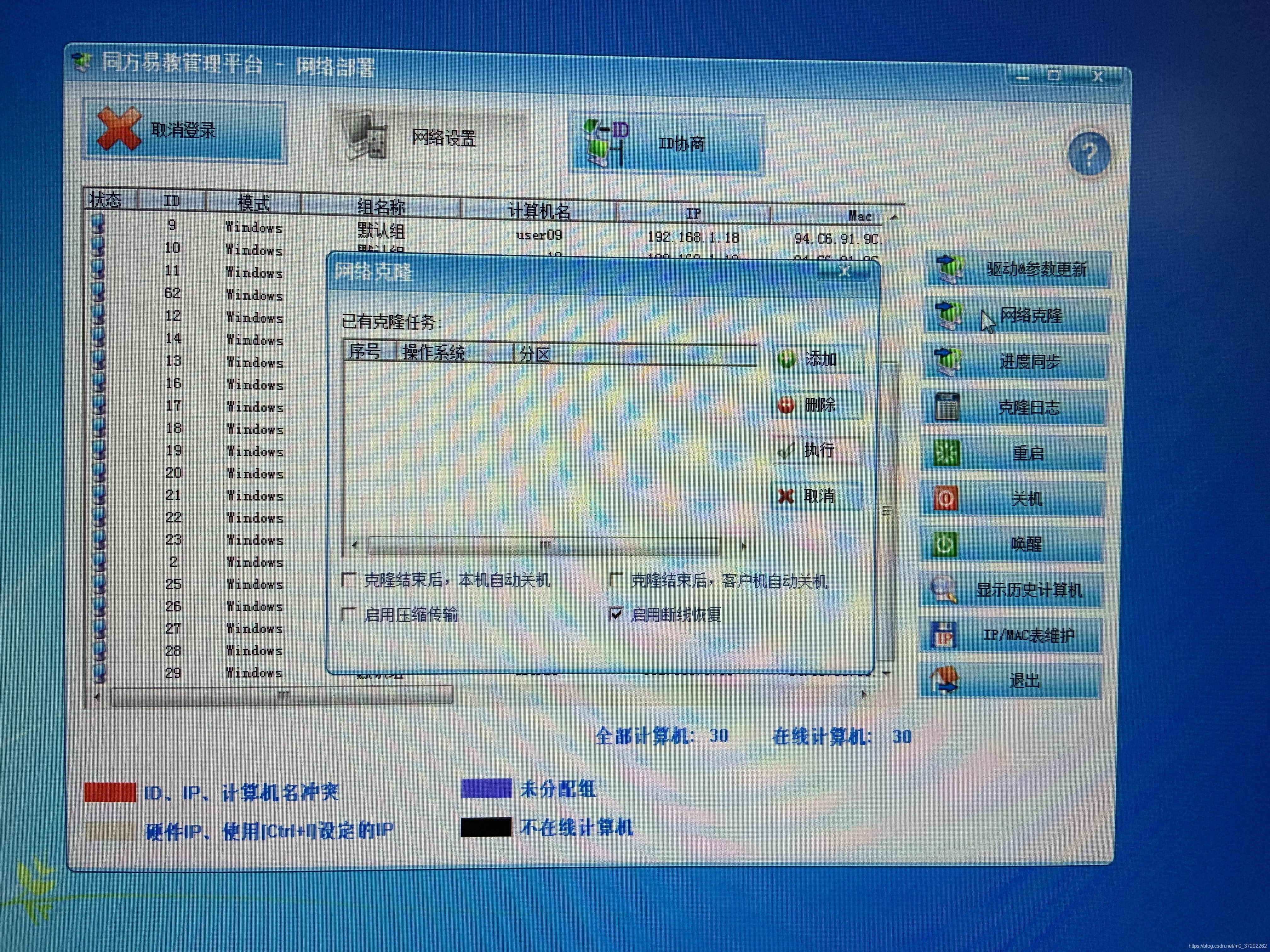Click the clone log notepad icon
Viewport: 1270px width, 952px height.
[x=946, y=407]
